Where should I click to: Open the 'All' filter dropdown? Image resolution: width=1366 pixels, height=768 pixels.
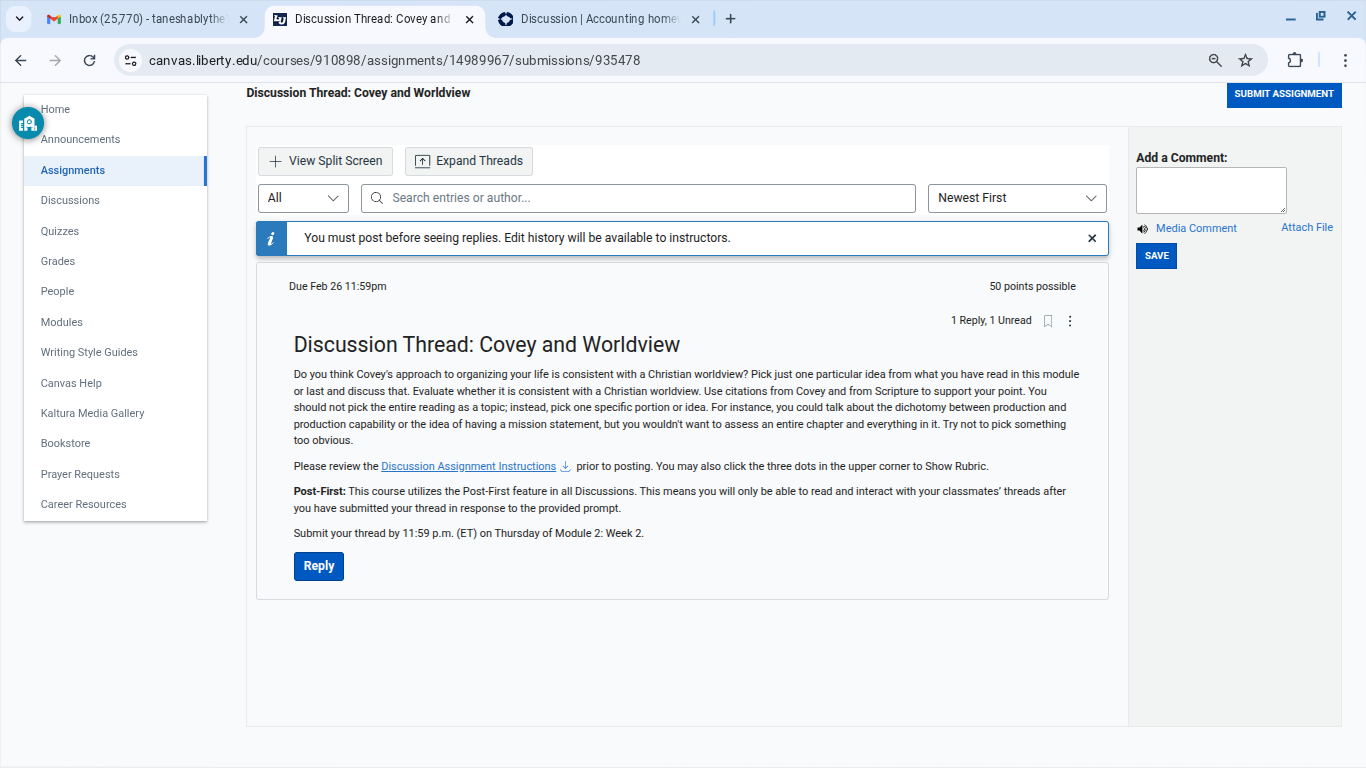(303, 198)
